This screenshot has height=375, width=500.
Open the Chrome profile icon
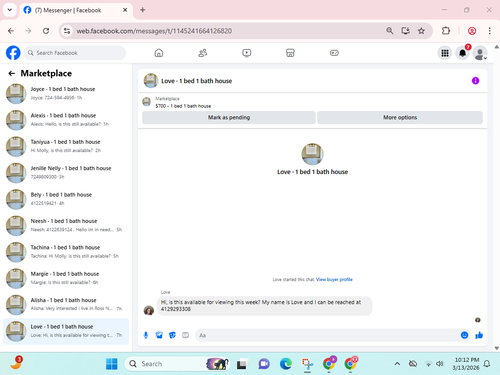pyautogui.click(x=472, y=31)
